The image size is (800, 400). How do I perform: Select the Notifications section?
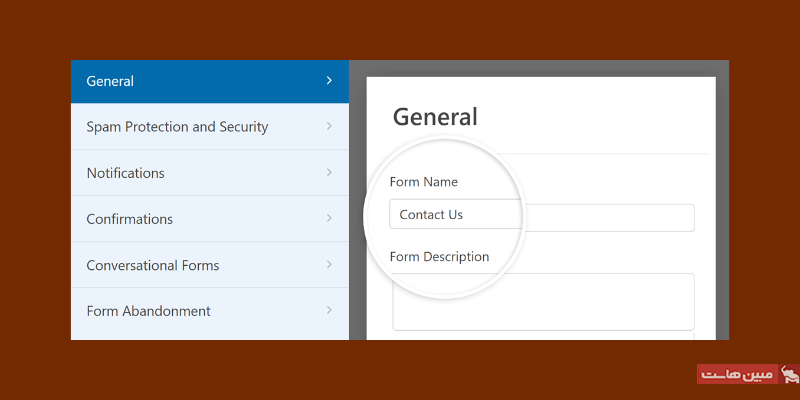tap(125, 173)
